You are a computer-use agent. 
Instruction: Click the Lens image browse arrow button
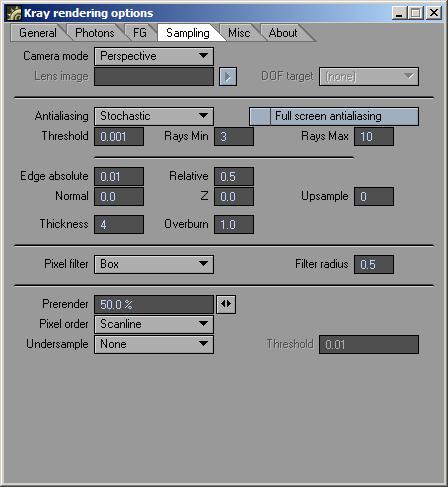[228, 77]
